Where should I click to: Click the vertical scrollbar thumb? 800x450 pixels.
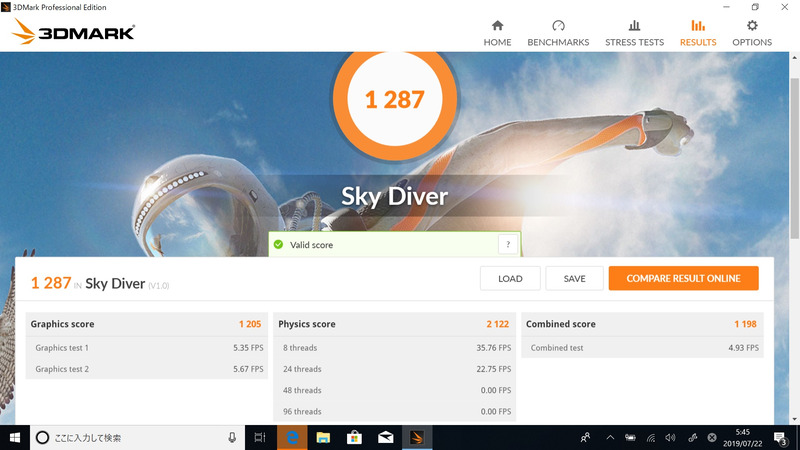(794, 158)
